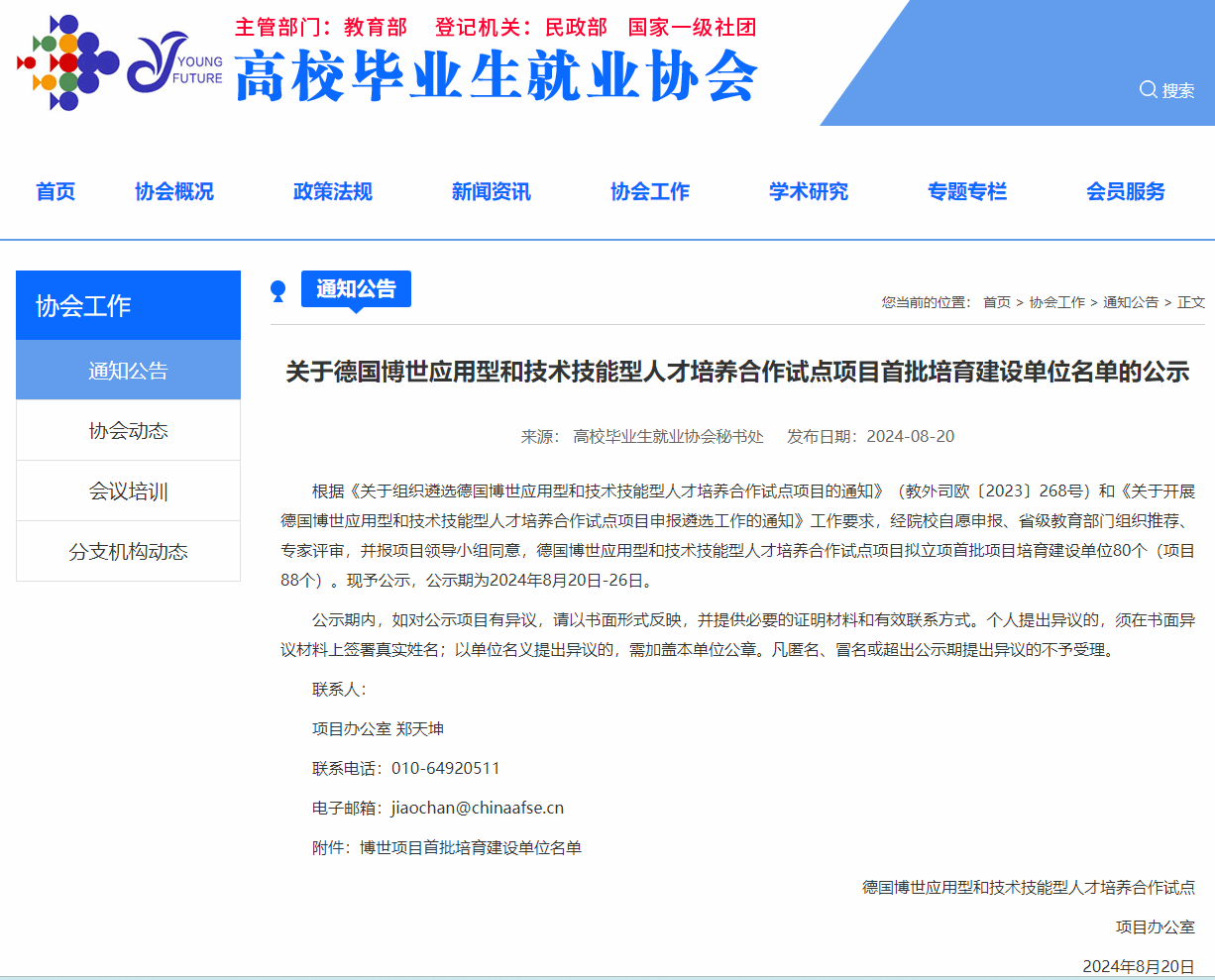1215x980 pixels.
Task: Open the 协会工作 top navigation menu
Action: point(650,191)
